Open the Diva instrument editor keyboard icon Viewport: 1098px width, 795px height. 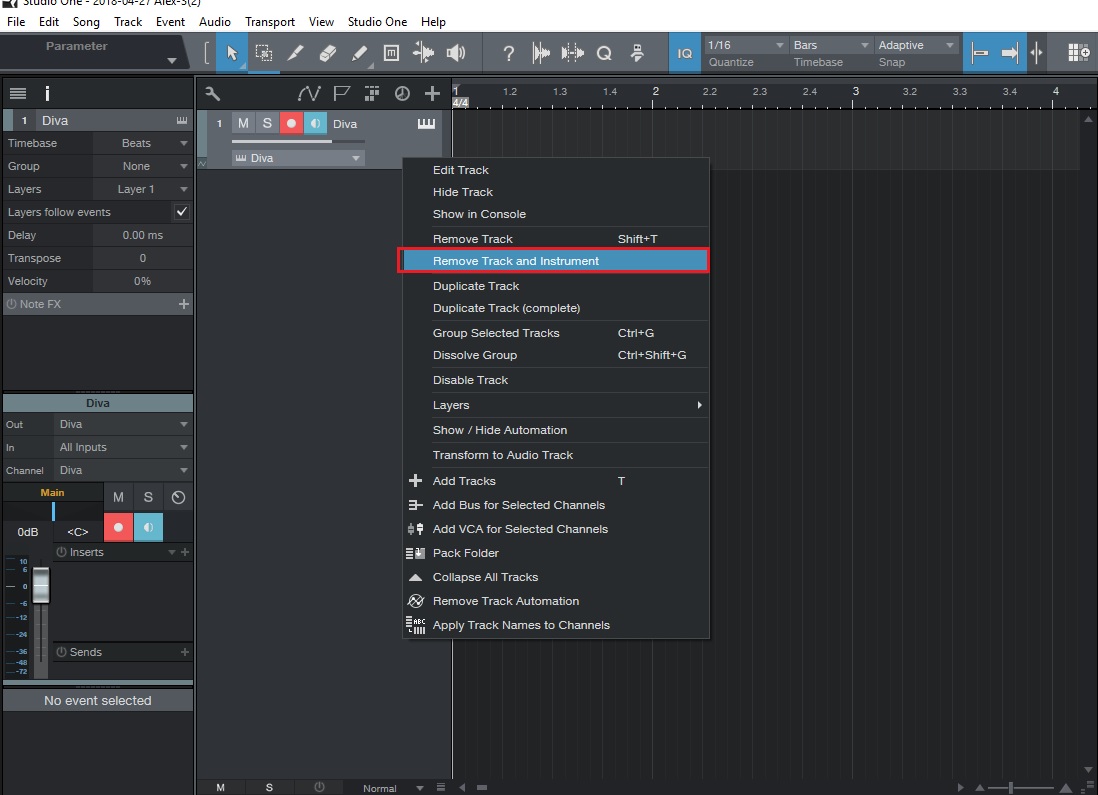426,124
